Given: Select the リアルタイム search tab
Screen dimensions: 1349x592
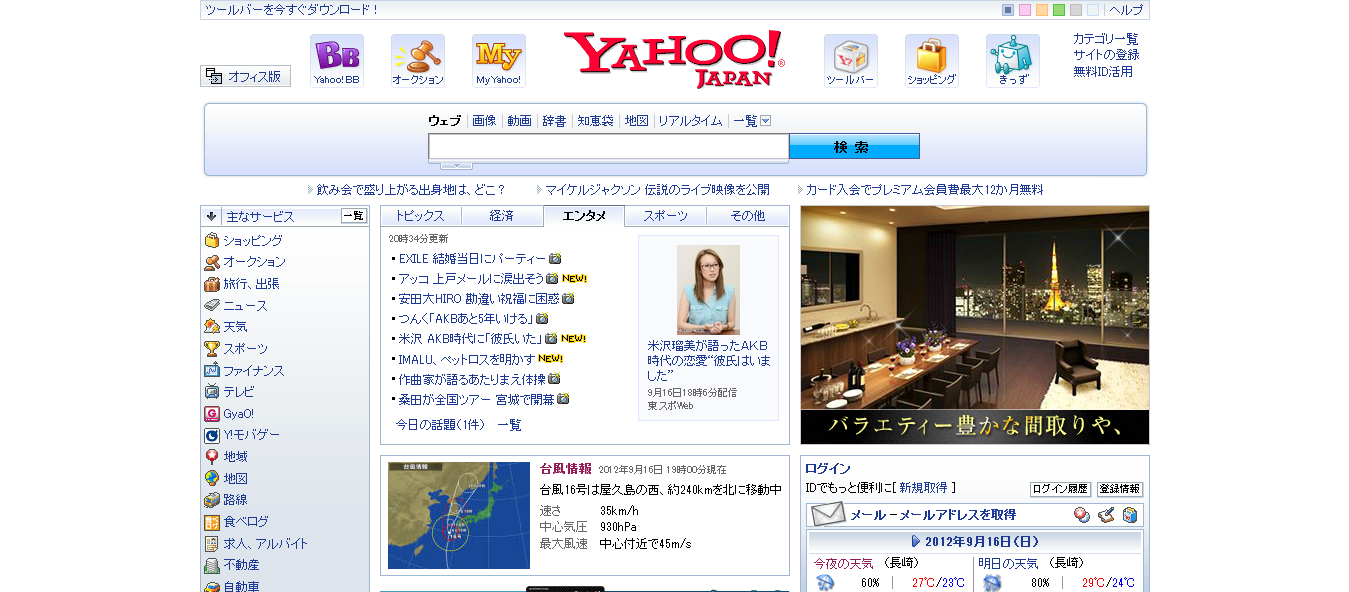Looking at the screenshot, I should (x=690, y=121).
